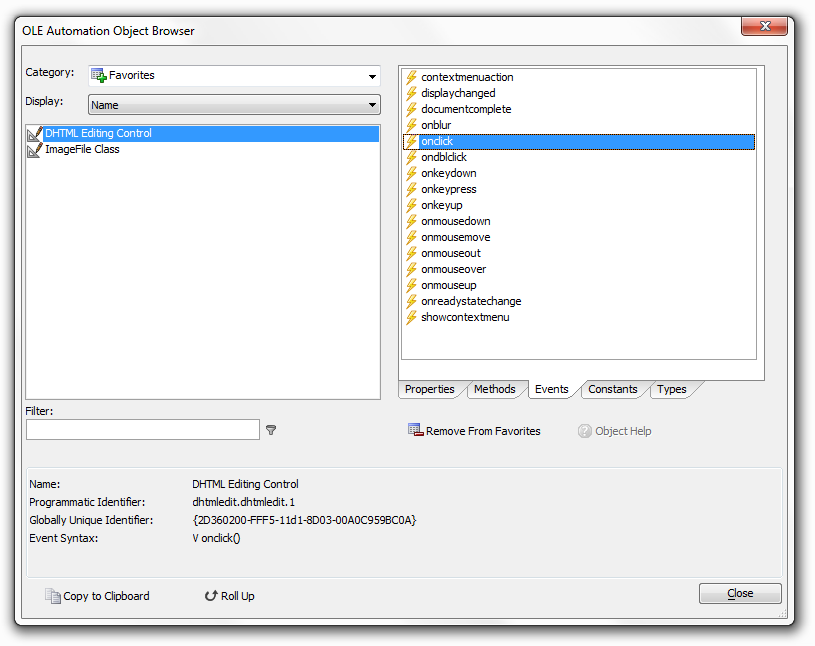815x646 pixels.
Task: Open the Display dropdown showing Name
Action: click(x=234, y=105)
